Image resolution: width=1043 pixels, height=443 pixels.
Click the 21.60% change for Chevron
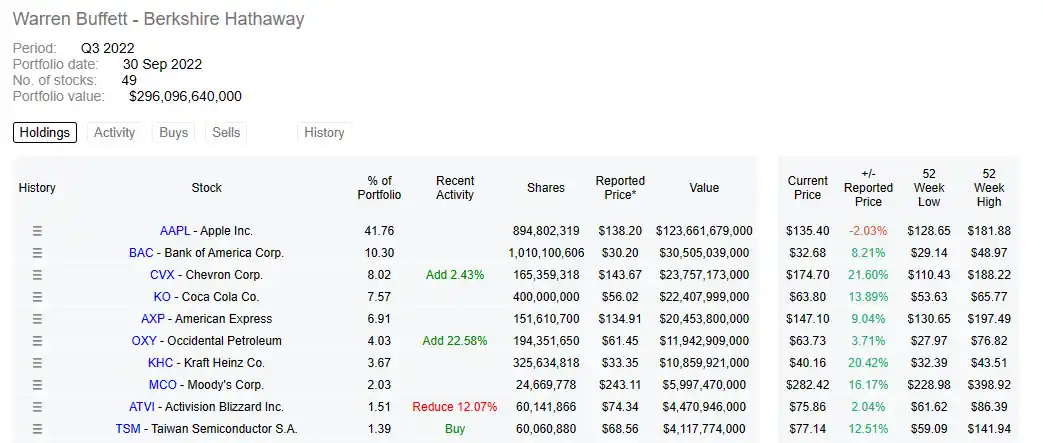(x=868, y=275)
